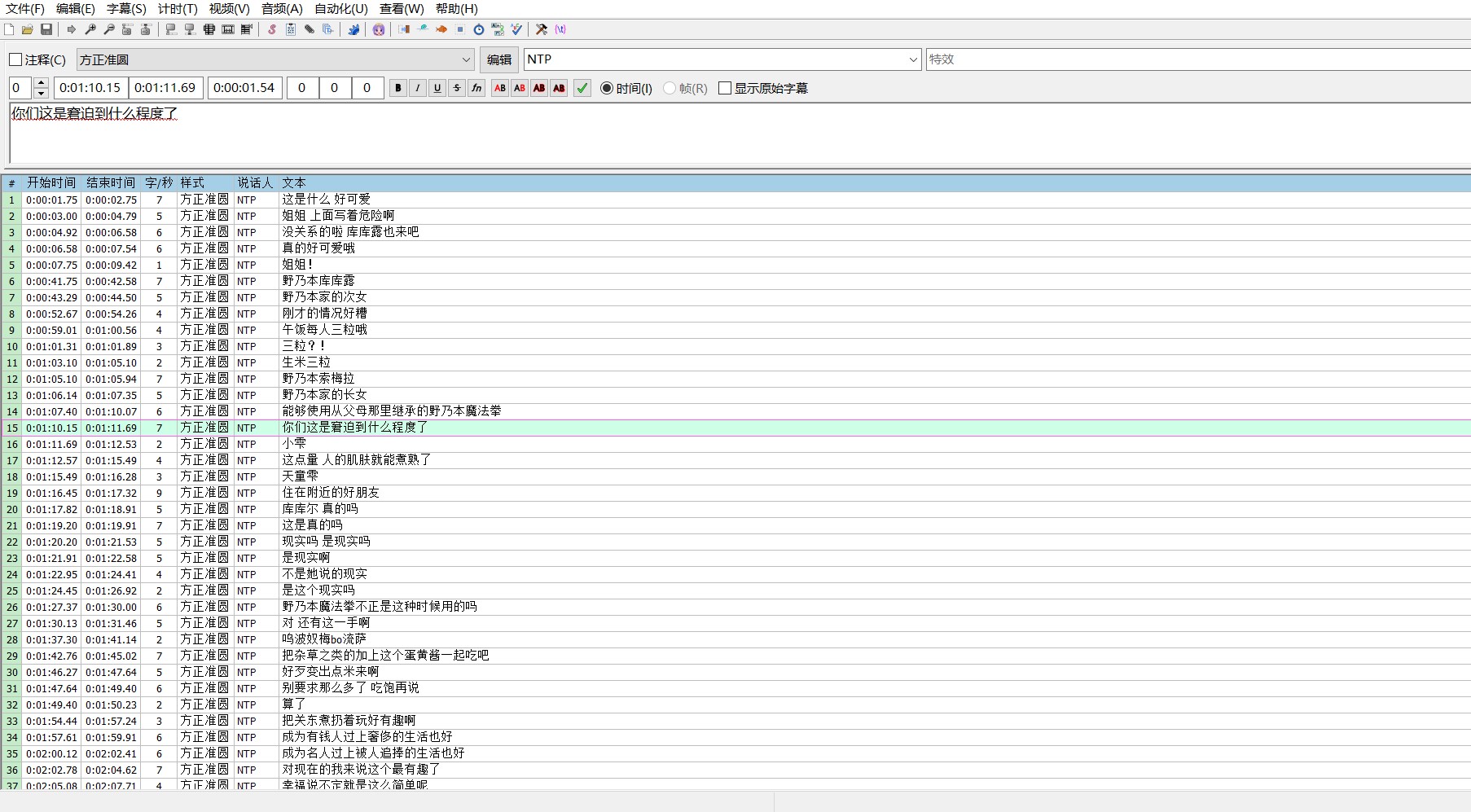1471x812 pixels.
Task: Open the Styles Manager pink S icon
Action: point(272,29)
